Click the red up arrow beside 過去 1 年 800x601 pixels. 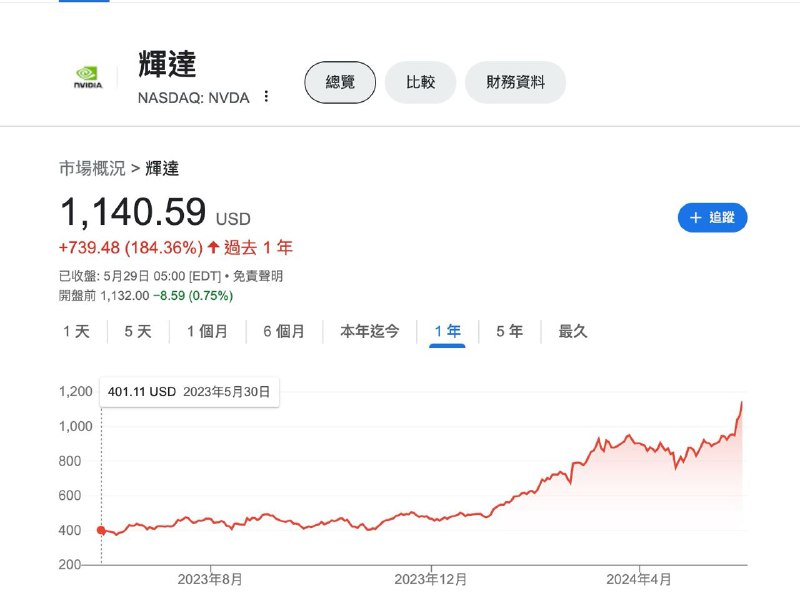(213, 248)
